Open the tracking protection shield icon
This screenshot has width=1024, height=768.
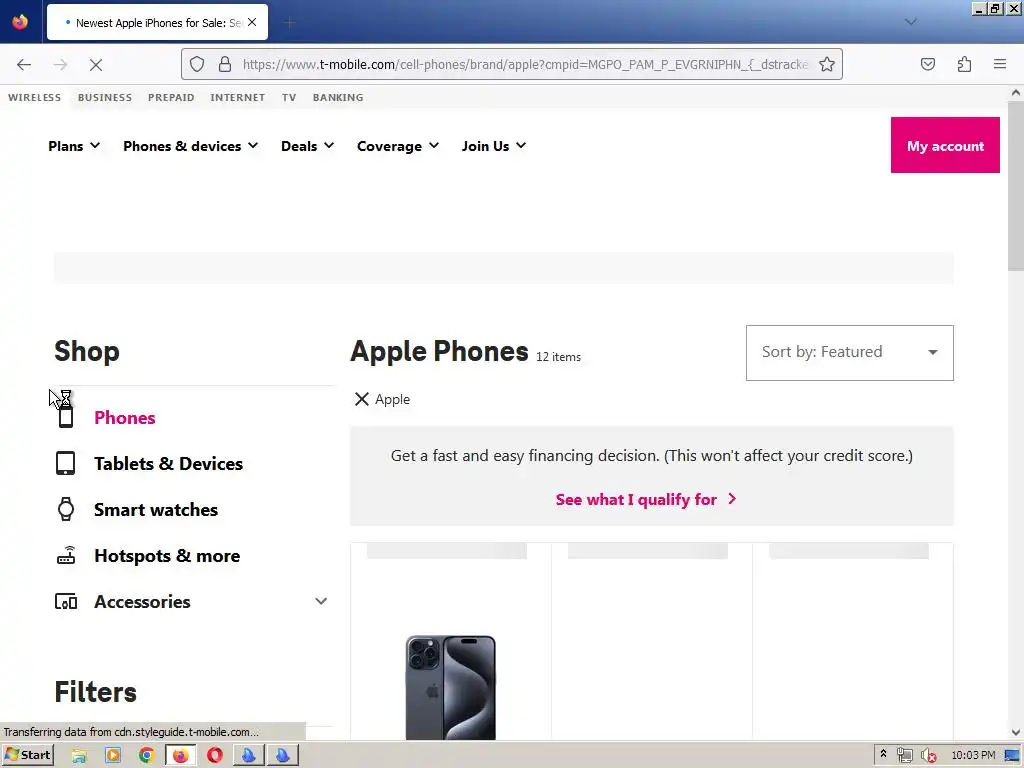click(x=197, y=64)
